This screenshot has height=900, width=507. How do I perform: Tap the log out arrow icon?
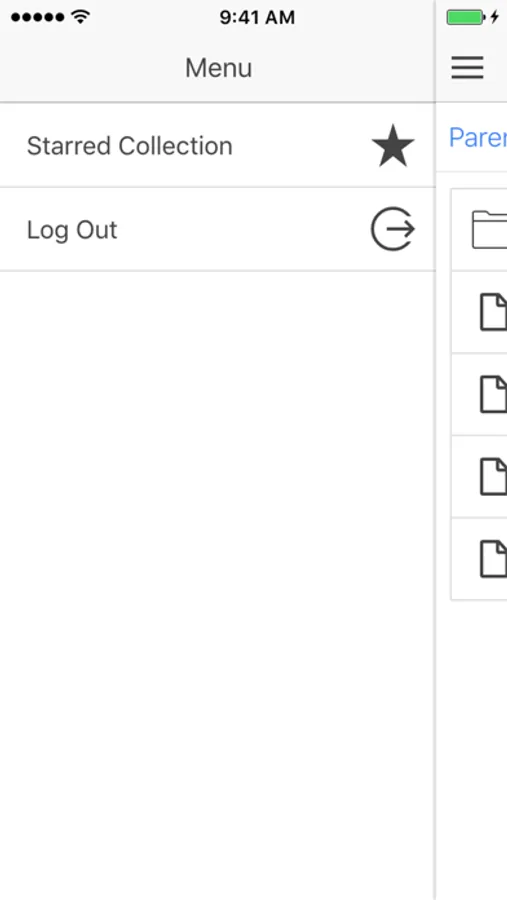393,229
